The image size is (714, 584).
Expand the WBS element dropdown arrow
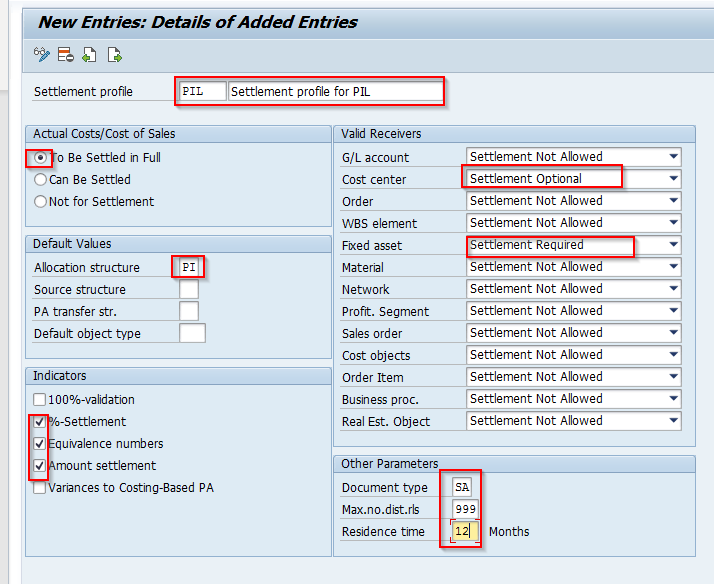point(673,223)
